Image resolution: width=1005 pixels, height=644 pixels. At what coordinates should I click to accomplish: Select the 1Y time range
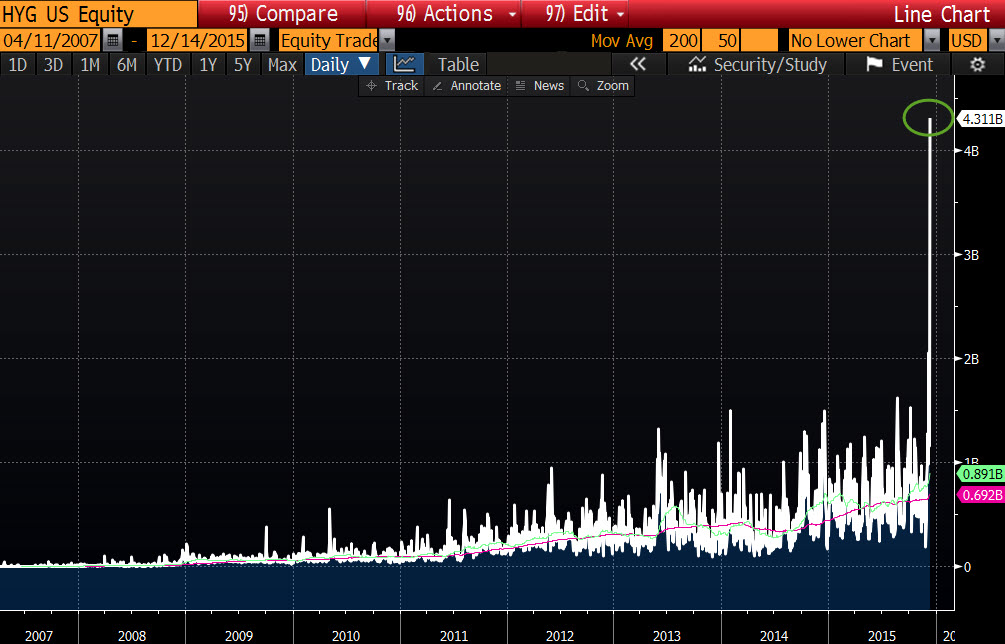point(208,64)
